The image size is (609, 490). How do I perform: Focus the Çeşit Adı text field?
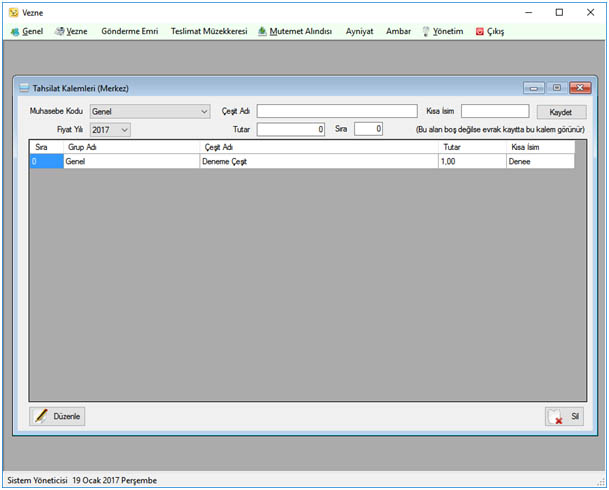click(x=337, y=111)
